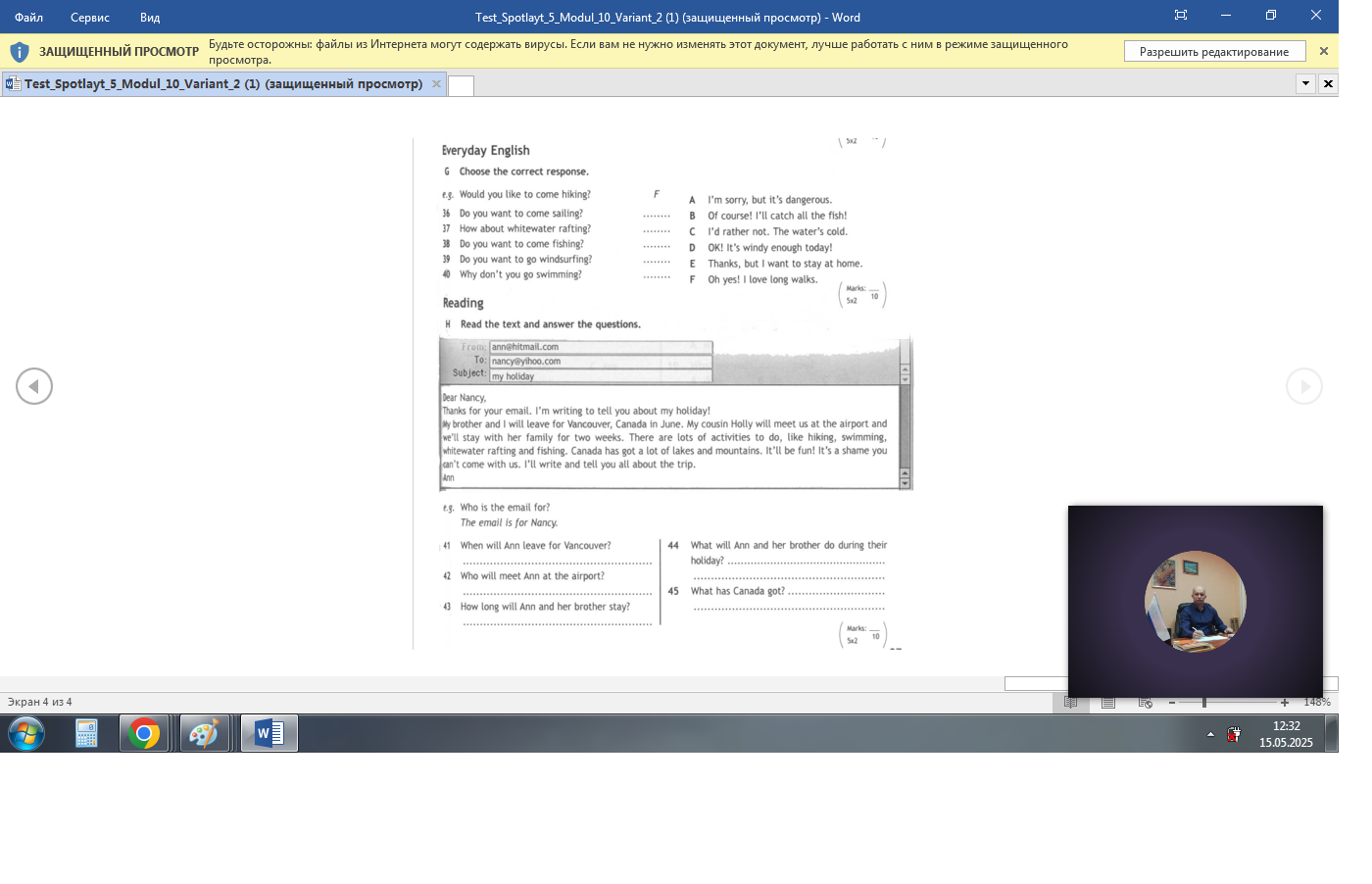Screen dimensions: 1372x884
Task: Go to the next screen arrow
Action: coord(1304,386)
